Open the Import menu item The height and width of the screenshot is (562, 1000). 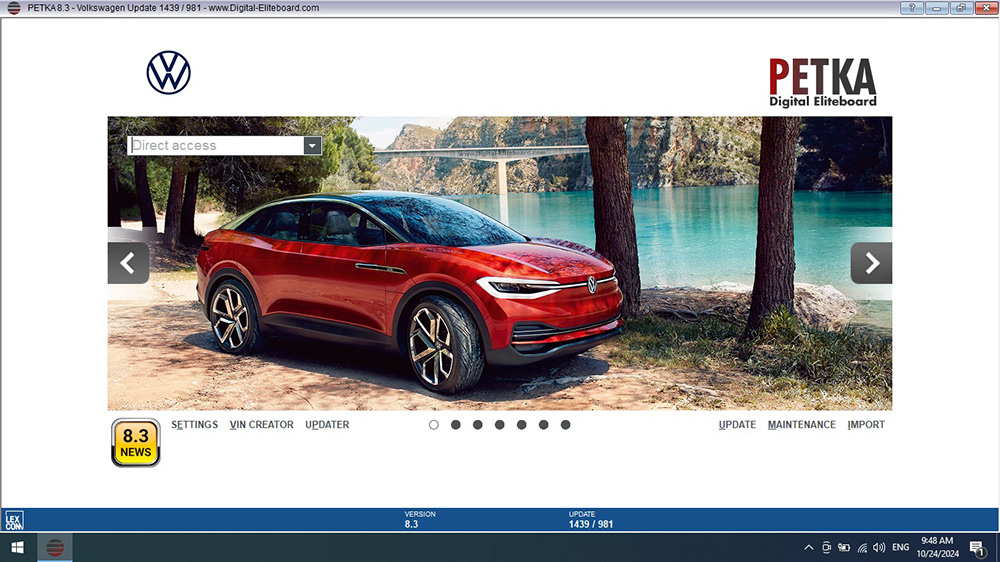pyautogui.click(x=866, y=425)
